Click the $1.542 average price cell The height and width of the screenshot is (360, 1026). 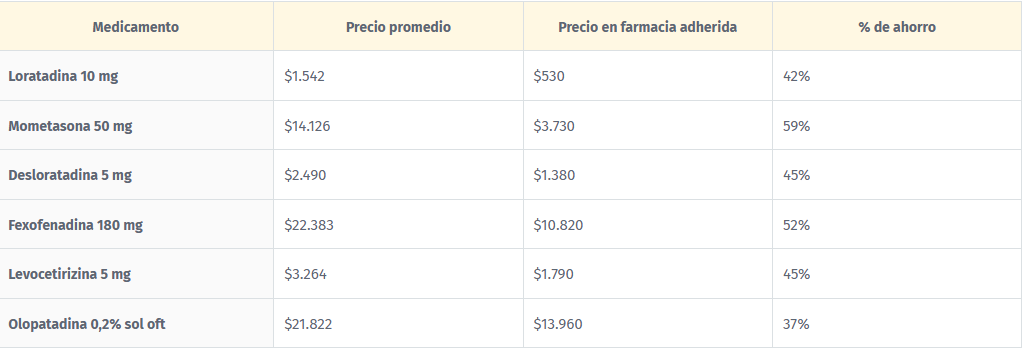click(304, 76)
